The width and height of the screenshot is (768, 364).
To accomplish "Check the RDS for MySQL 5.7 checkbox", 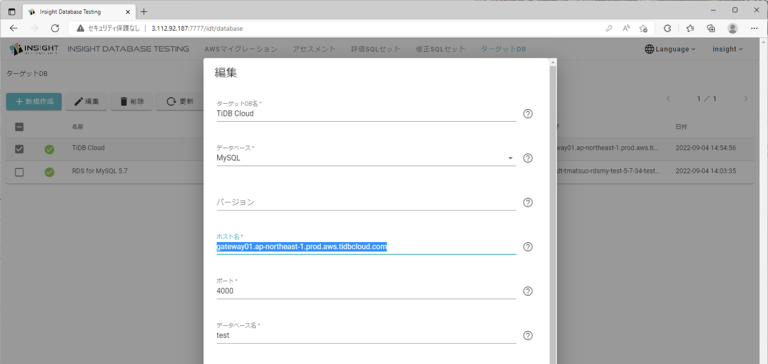I will point(19,172).
